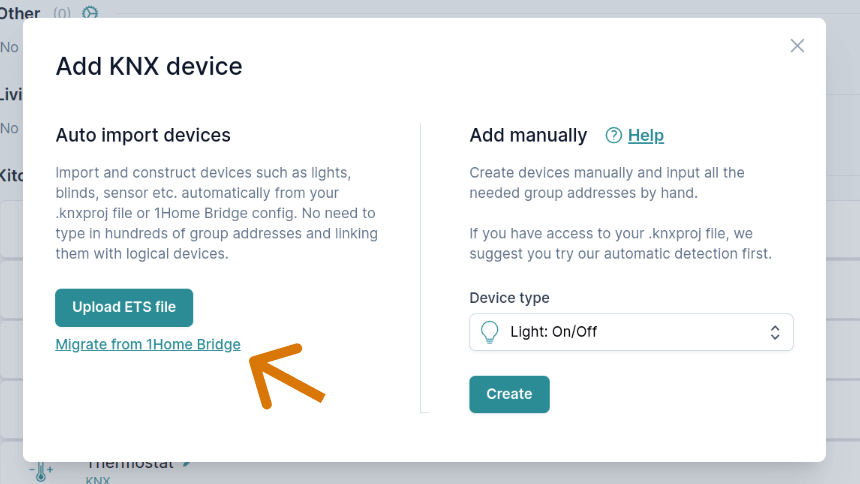Open the Help link
Screen dimensions: 860x484
coord(645,135)
